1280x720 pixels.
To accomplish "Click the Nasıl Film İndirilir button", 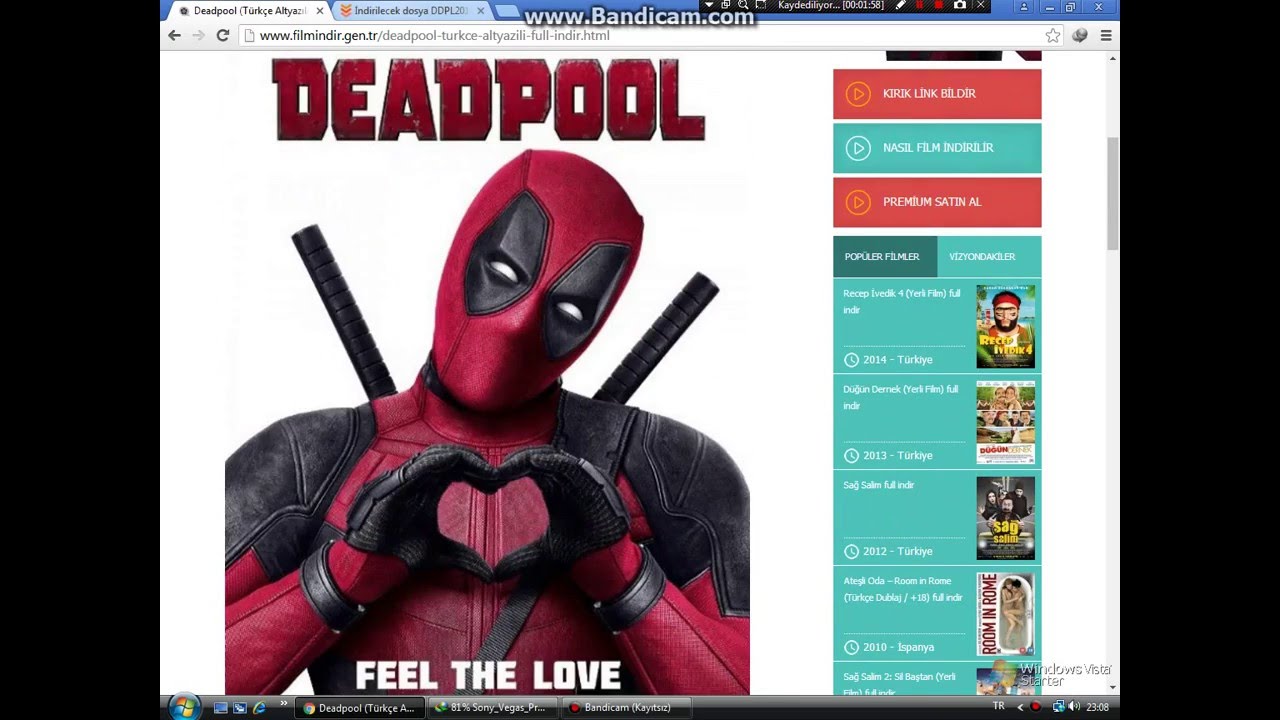I will [x=937, y=148].
